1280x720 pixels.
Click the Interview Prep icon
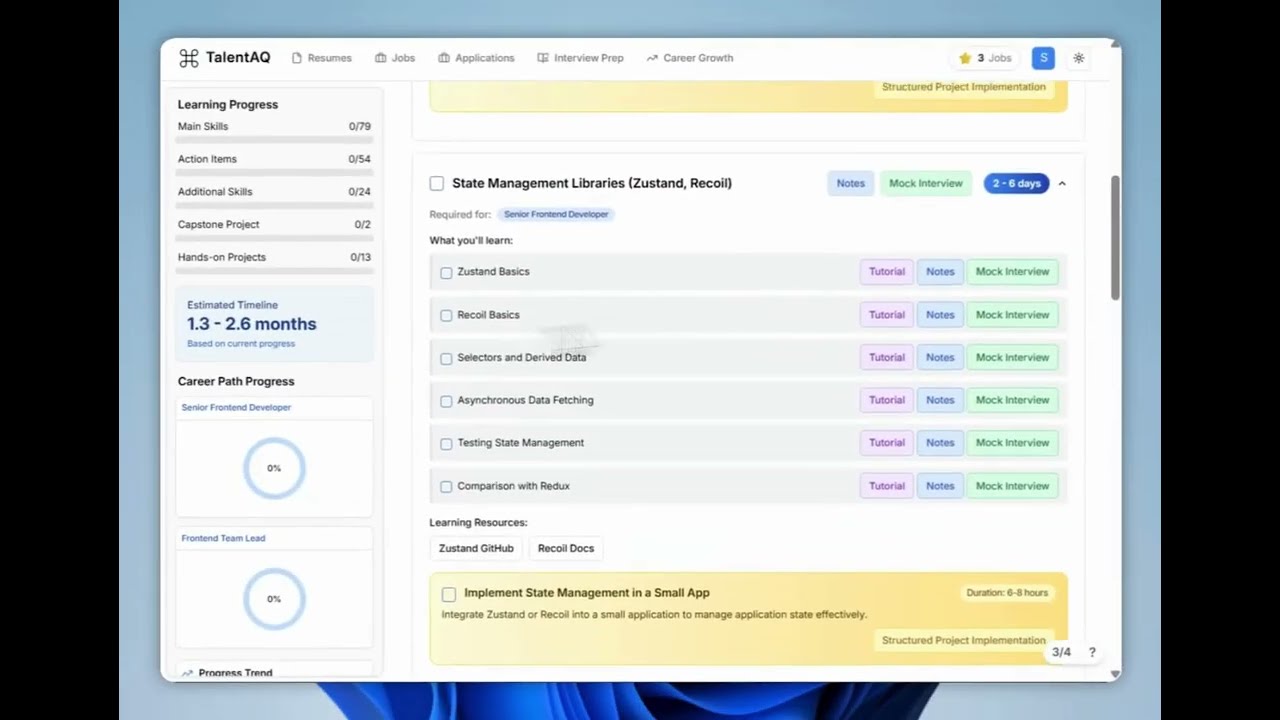coord(543,58)
